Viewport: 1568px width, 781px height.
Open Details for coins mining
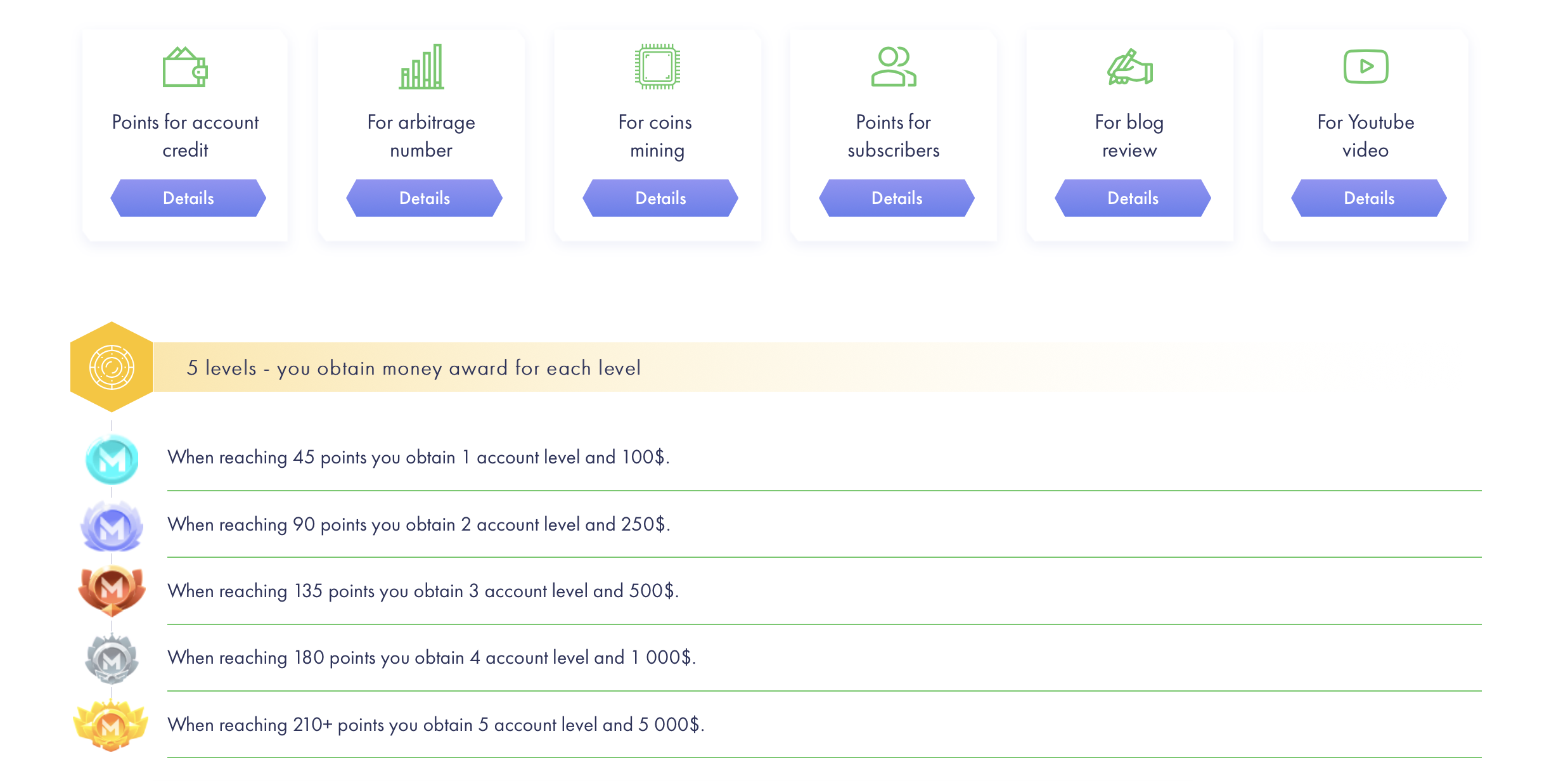660,198
